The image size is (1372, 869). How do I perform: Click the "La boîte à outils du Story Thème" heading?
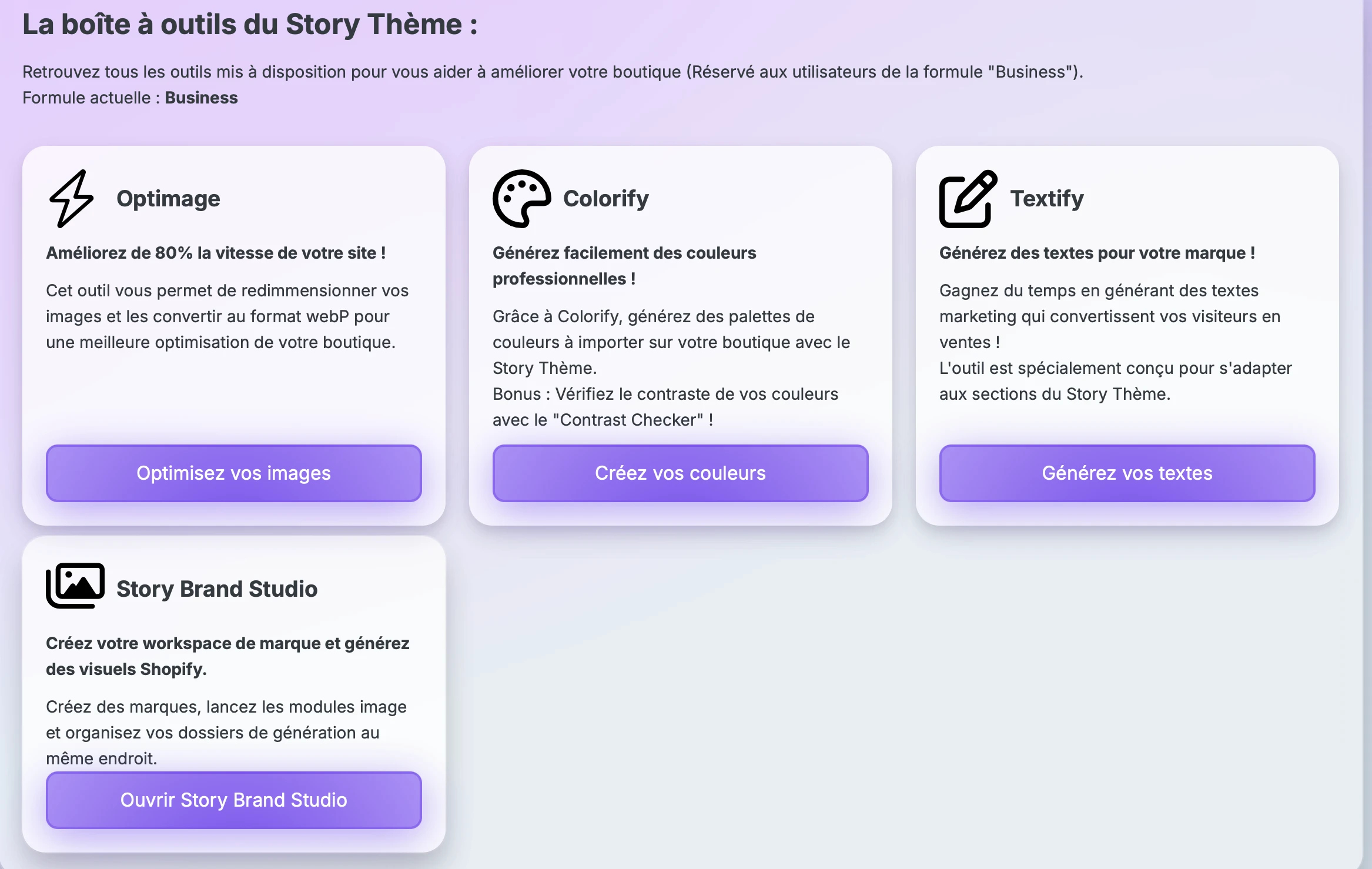tap(250, 25)
